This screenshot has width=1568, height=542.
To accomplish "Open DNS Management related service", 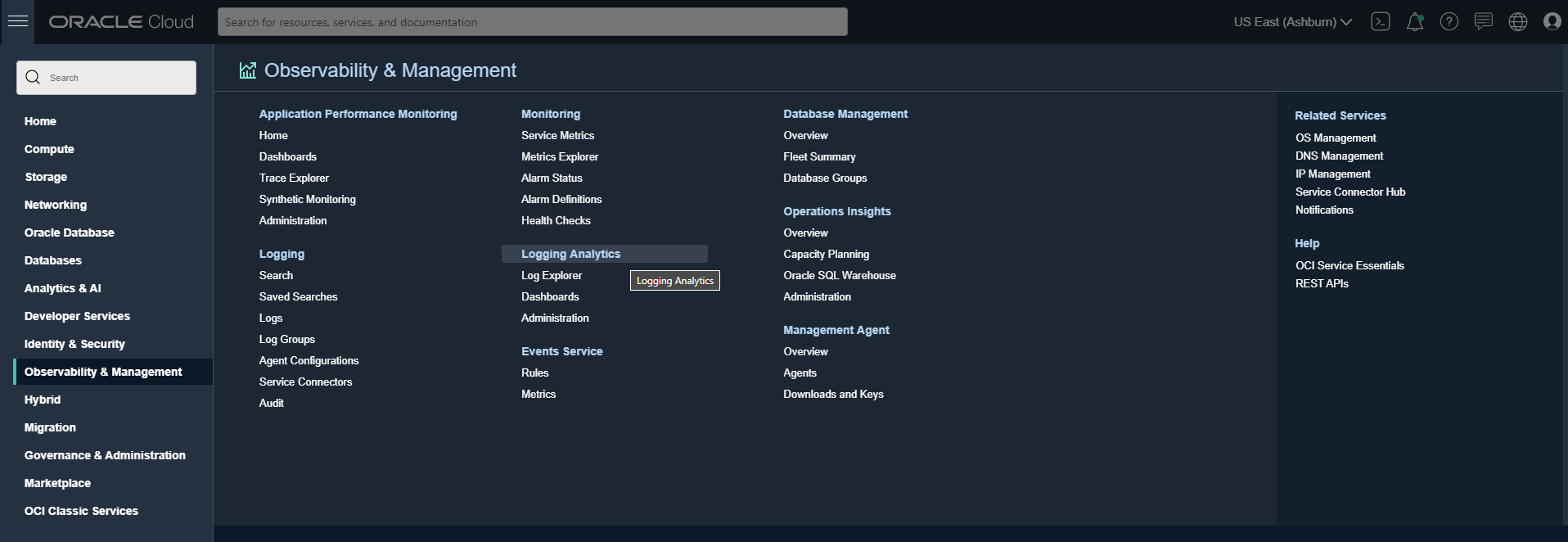I will (x=1339, y=156).
